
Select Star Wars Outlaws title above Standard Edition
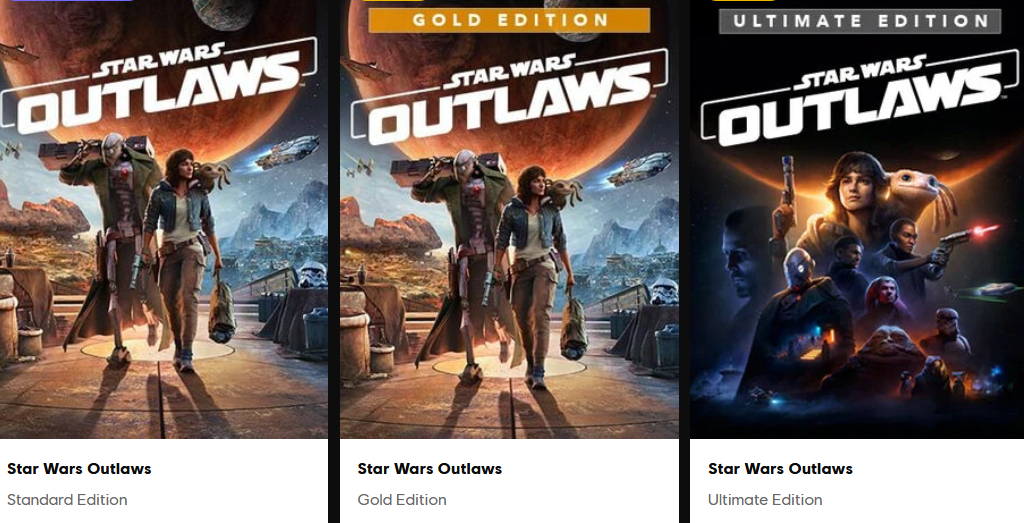pos(79,469)
